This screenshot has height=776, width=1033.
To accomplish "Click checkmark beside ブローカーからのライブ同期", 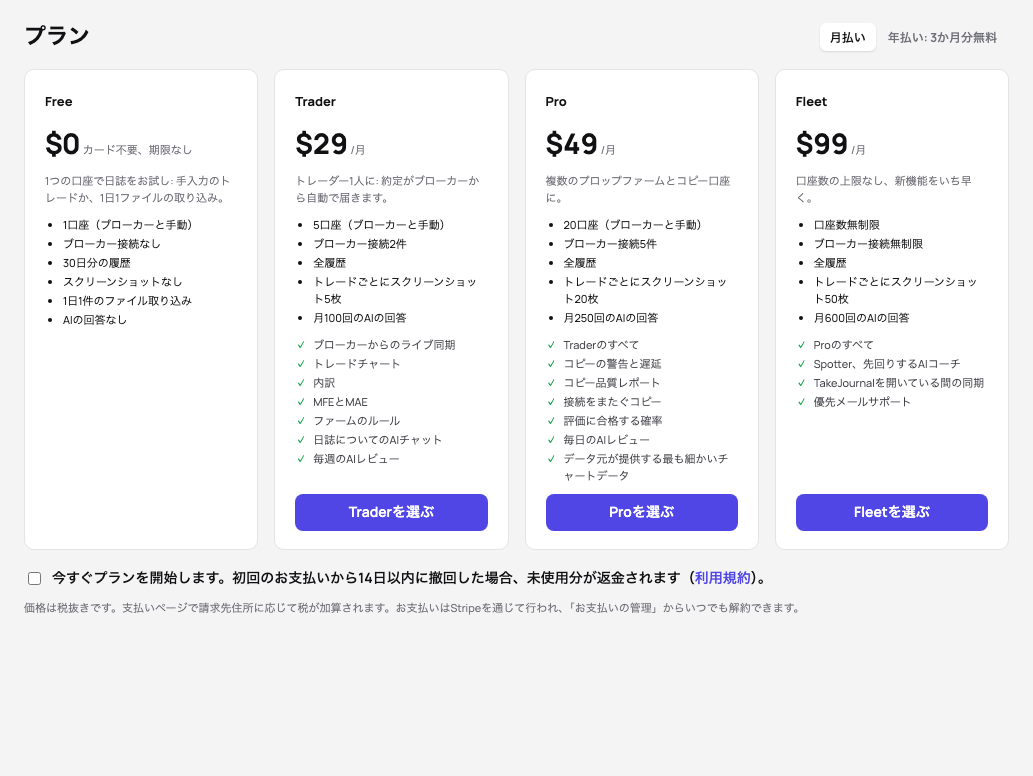I will coord(301,345).
